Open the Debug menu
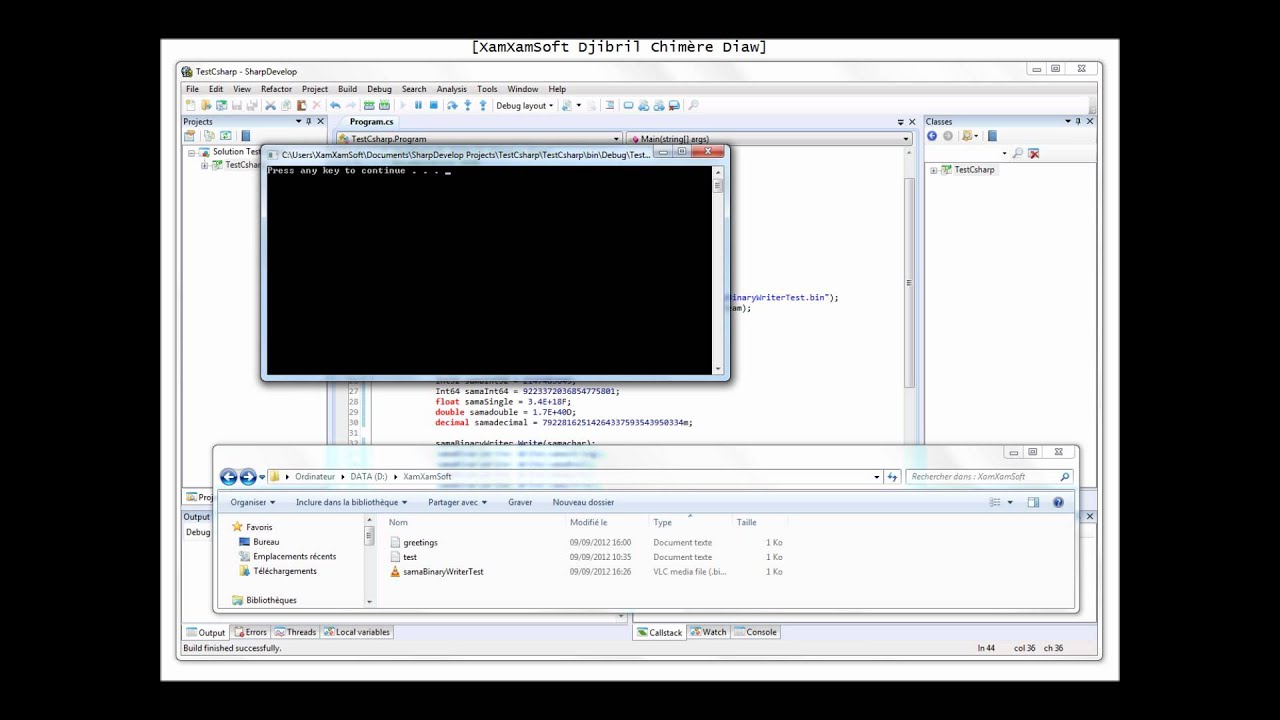Image resolution: width=1280 pixels, height=720 pixels. [379, 89]
